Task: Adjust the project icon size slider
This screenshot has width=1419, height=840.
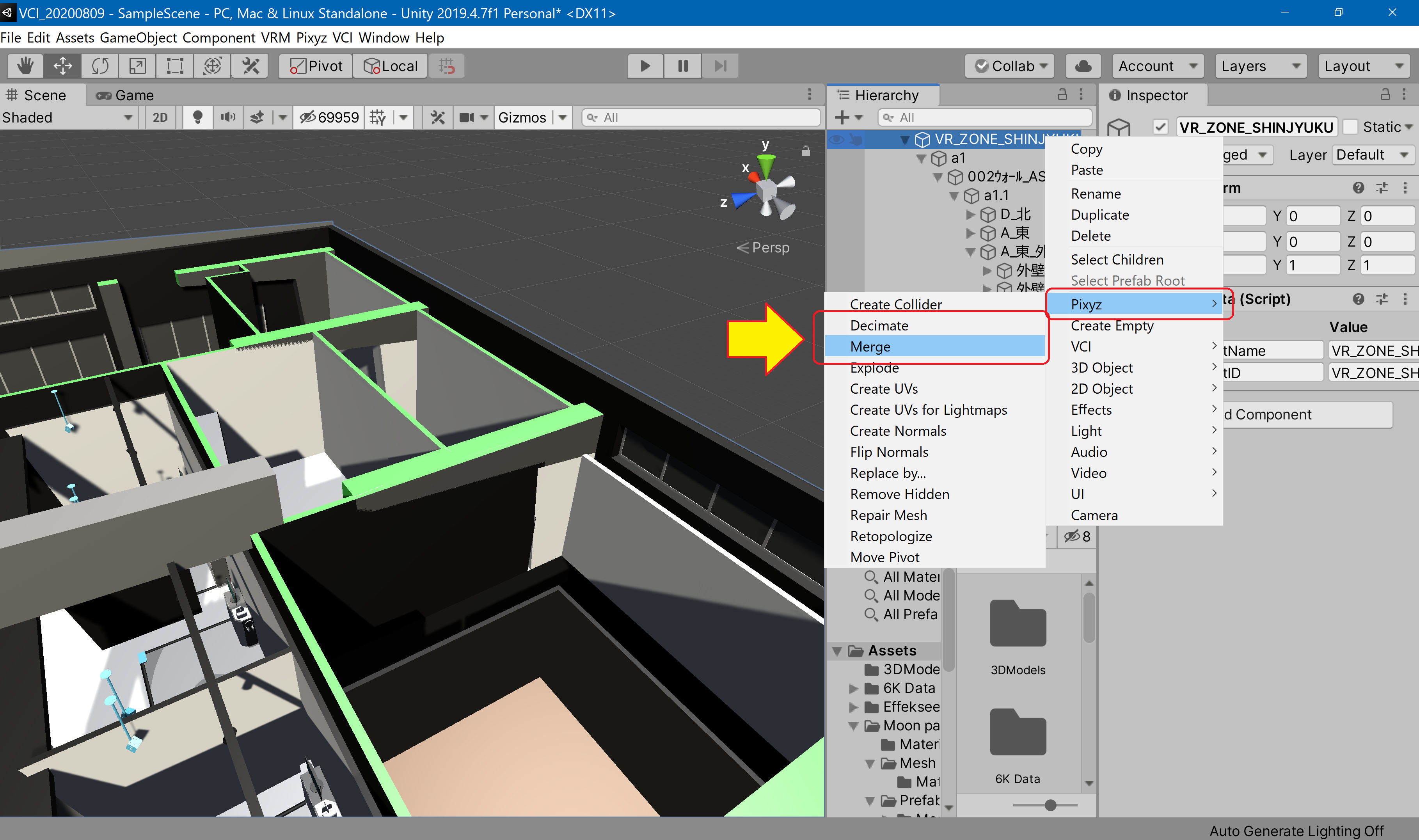Action: pyautogui.click(x=1050, y=805)
